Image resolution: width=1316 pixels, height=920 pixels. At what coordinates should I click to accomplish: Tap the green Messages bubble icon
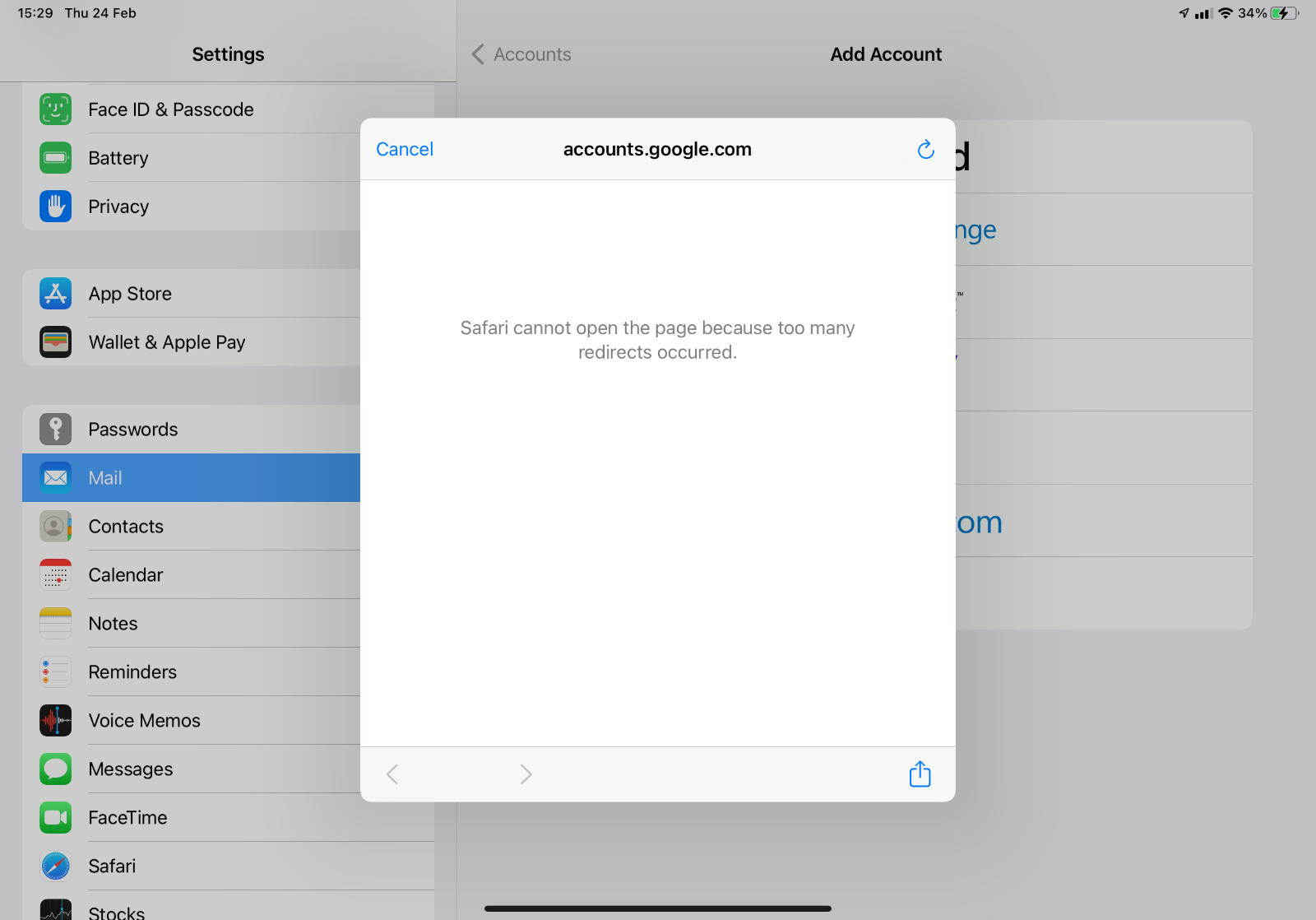pos(55,769)
